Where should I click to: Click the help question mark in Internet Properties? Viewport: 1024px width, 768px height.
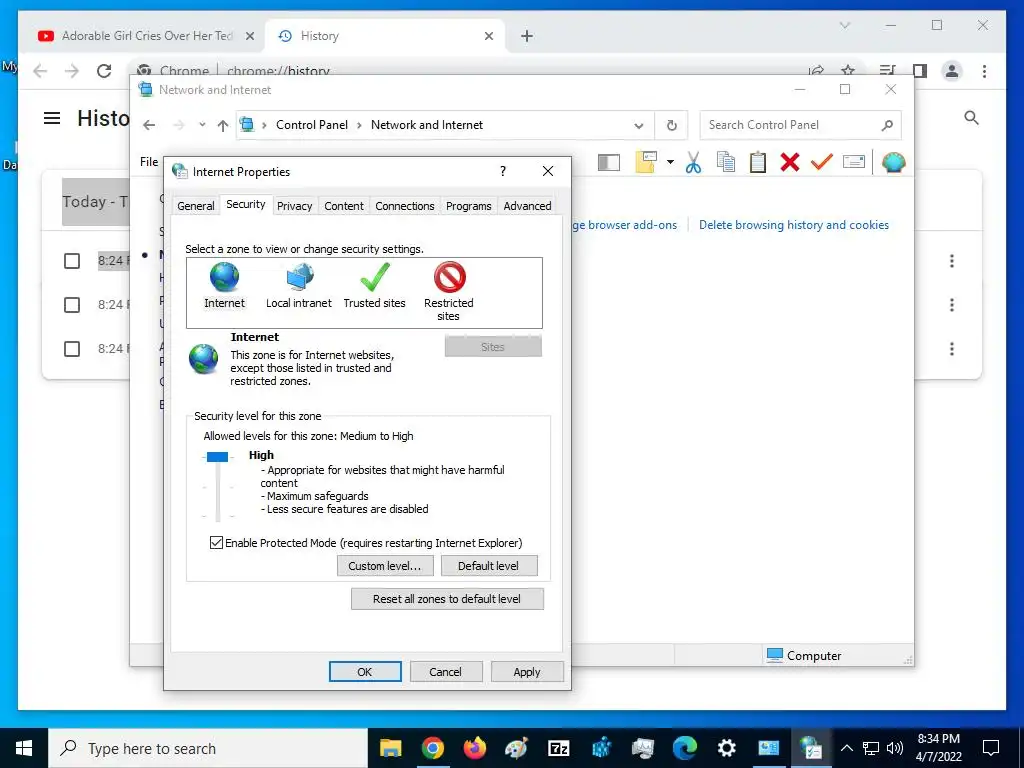click(503, 171)
